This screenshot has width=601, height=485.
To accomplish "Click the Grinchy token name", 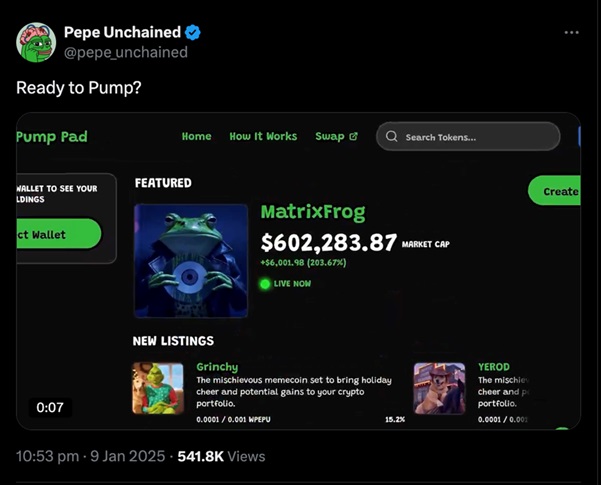I will point(217,367).
